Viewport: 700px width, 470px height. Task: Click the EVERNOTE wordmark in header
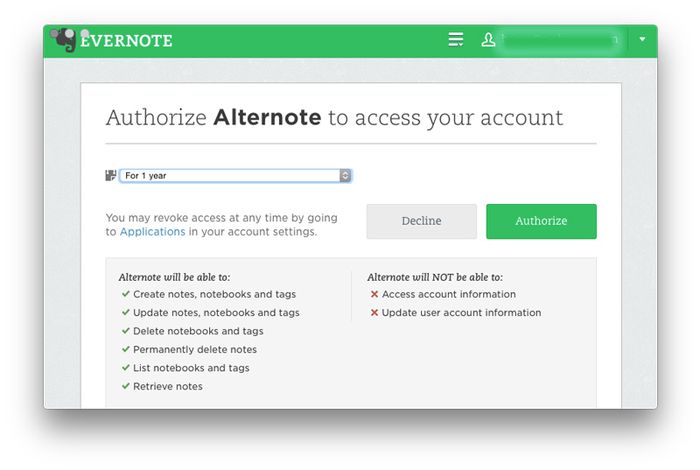pos(126,41)
